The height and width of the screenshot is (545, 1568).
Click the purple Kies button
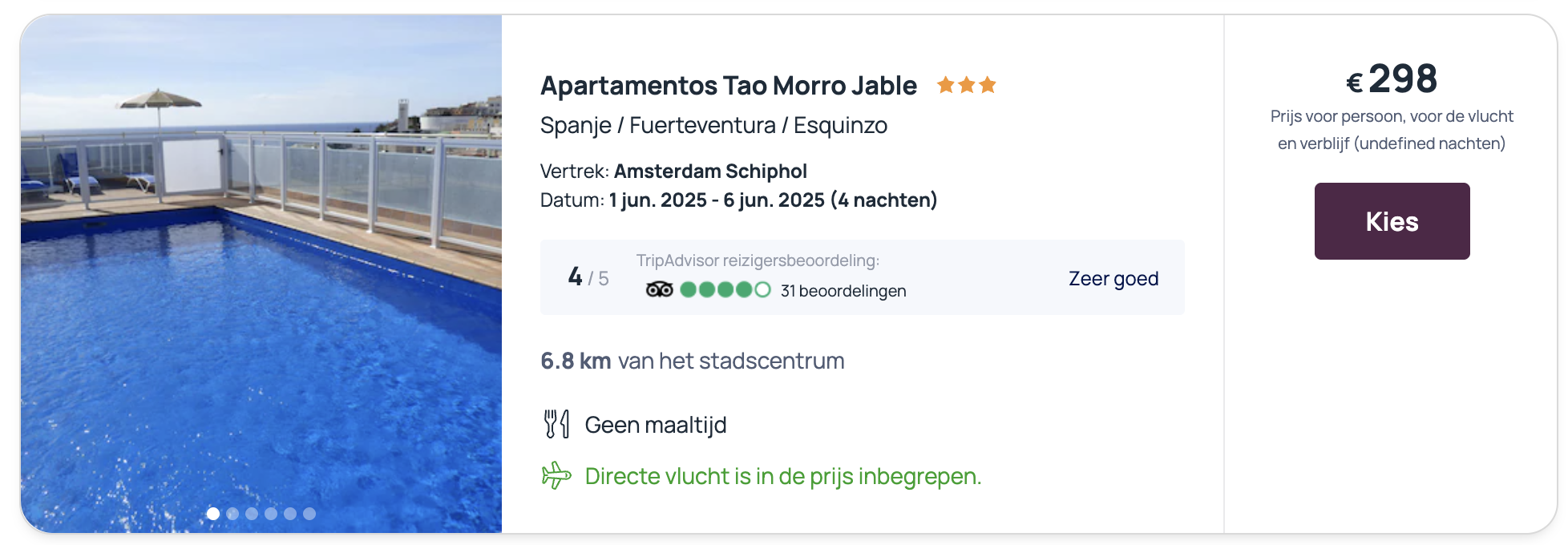pyautogui.click(x=1392, y=221)
